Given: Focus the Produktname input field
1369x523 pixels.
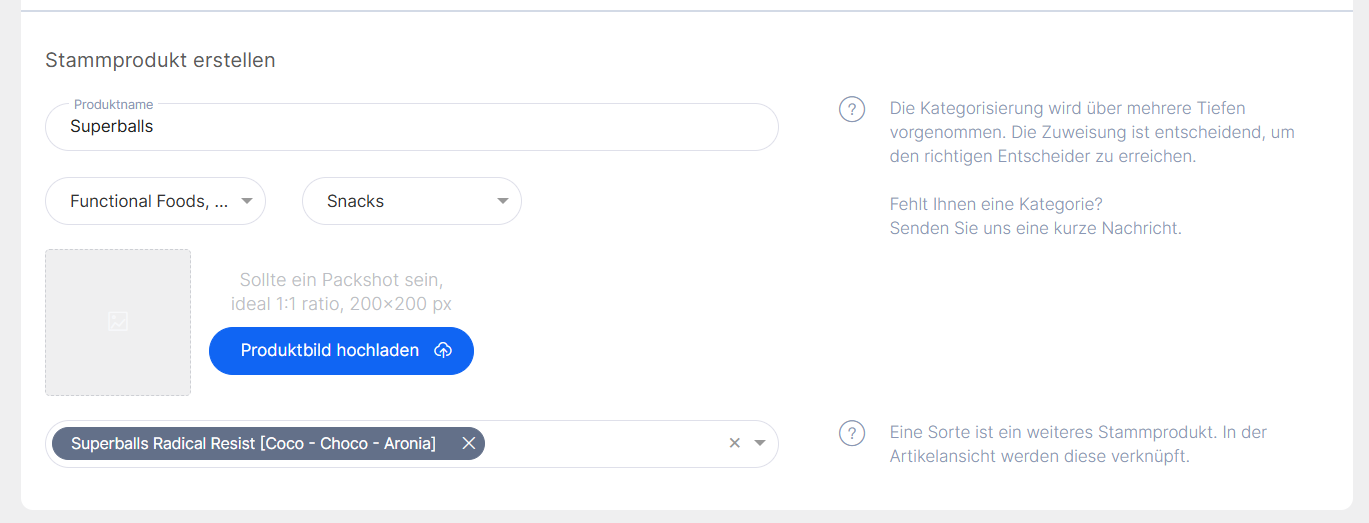Looking at the screenshot, I should 410,127.
